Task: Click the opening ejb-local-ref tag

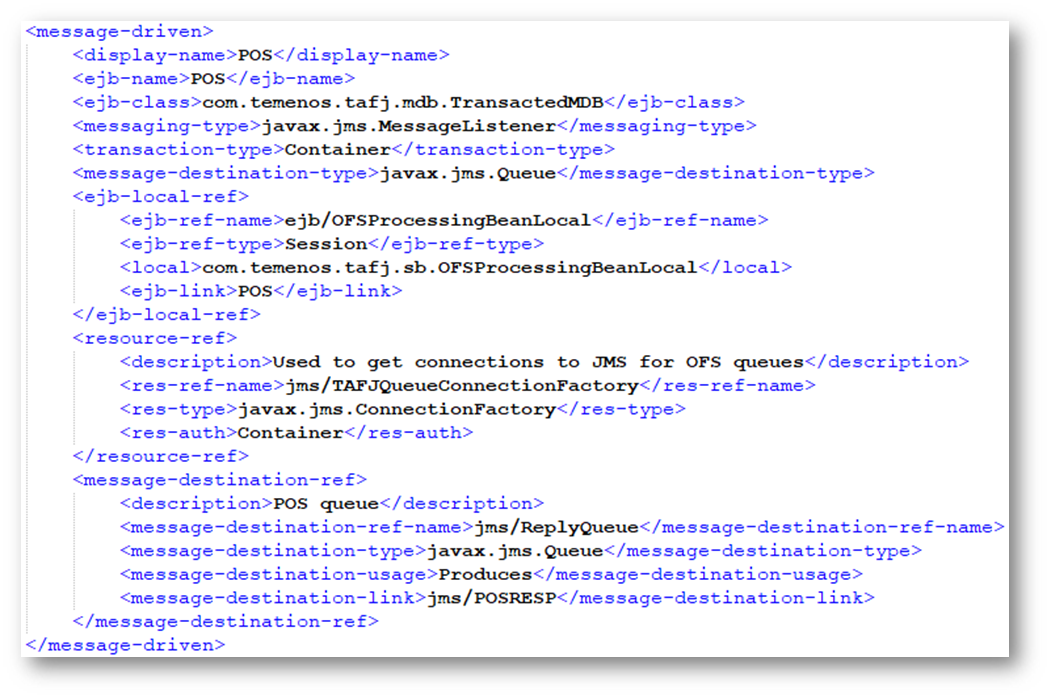Action: pos(161,197)
